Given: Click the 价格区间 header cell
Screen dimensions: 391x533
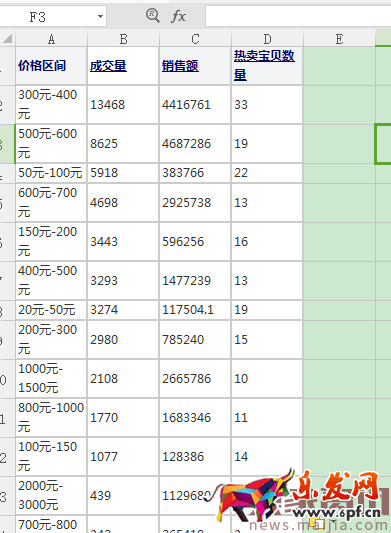Looking at the screenshot, I should click(51, 66).
